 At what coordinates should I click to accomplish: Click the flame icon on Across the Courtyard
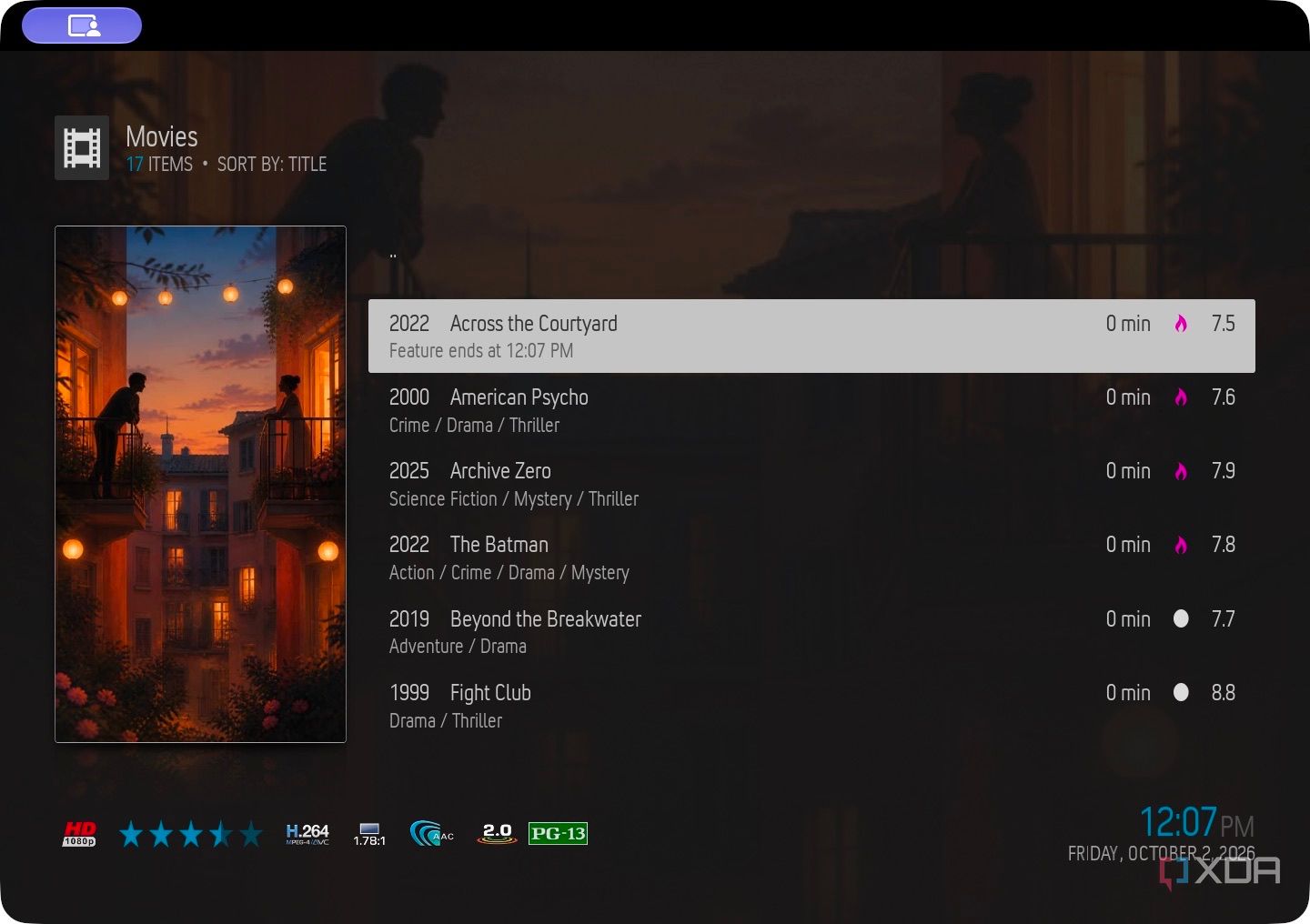click(1181, 324)
